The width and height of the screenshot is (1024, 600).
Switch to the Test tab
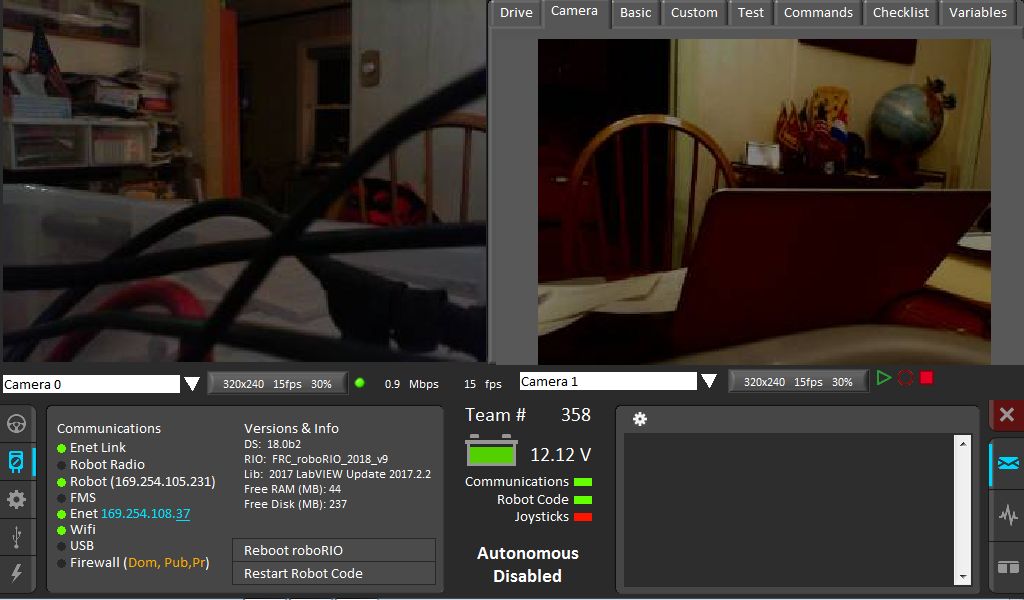750,13
